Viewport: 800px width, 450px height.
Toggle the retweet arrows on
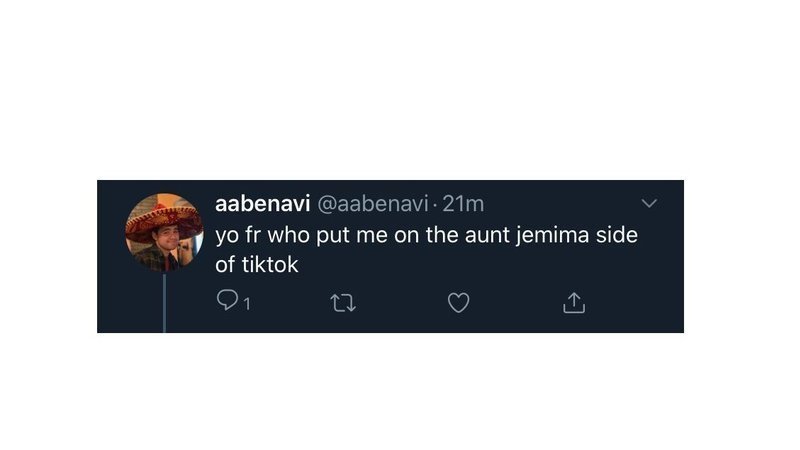tap(343, 303)
